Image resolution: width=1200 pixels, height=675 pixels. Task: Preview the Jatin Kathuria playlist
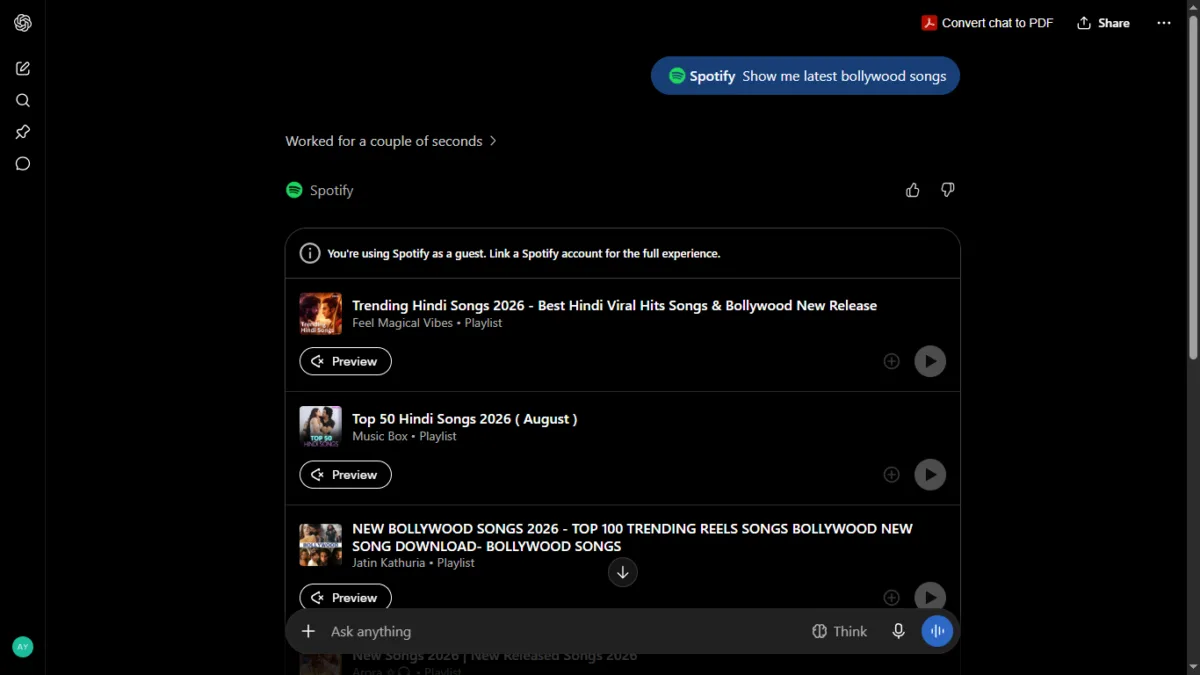[345, 597]
